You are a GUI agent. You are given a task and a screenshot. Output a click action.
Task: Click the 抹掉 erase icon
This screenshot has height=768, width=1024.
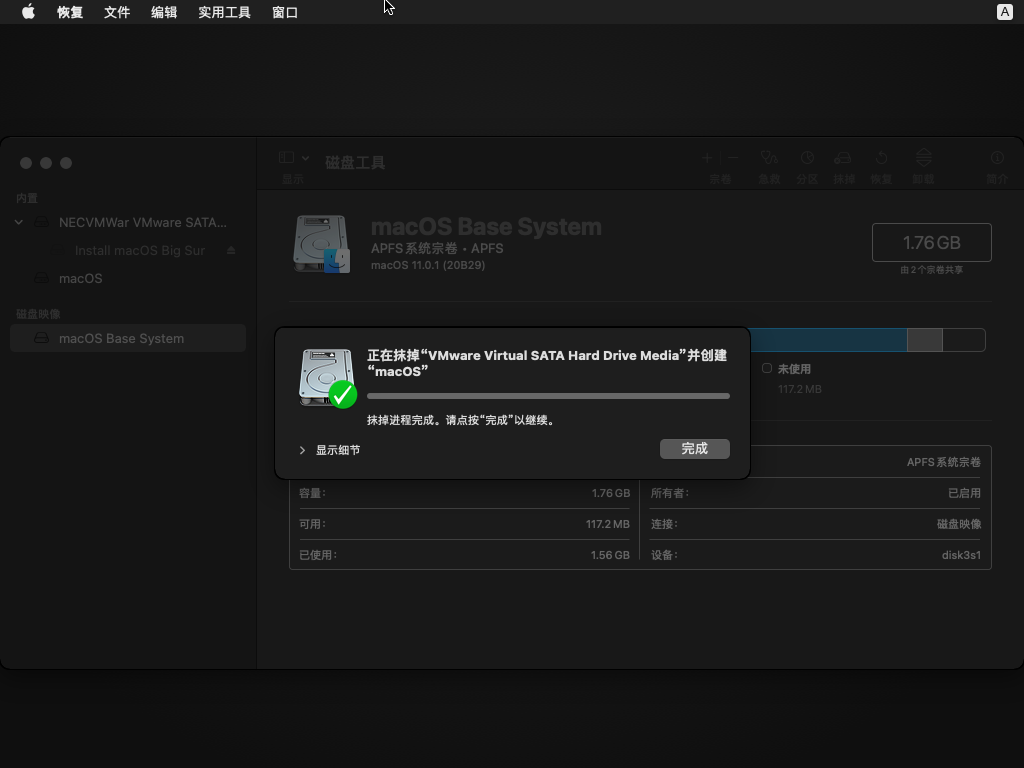coord(843,158)
